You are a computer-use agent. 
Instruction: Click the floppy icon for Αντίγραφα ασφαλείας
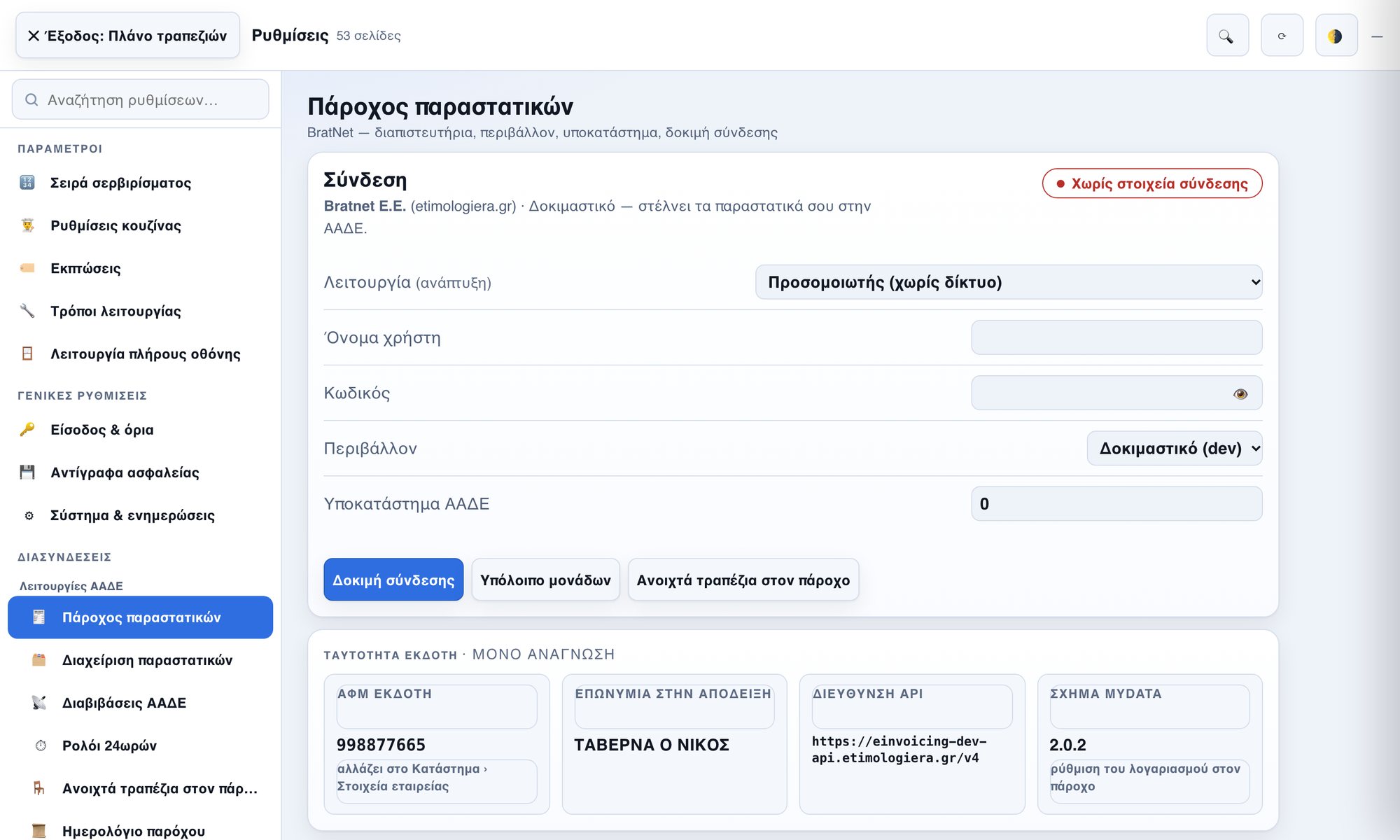pos(27,472)
